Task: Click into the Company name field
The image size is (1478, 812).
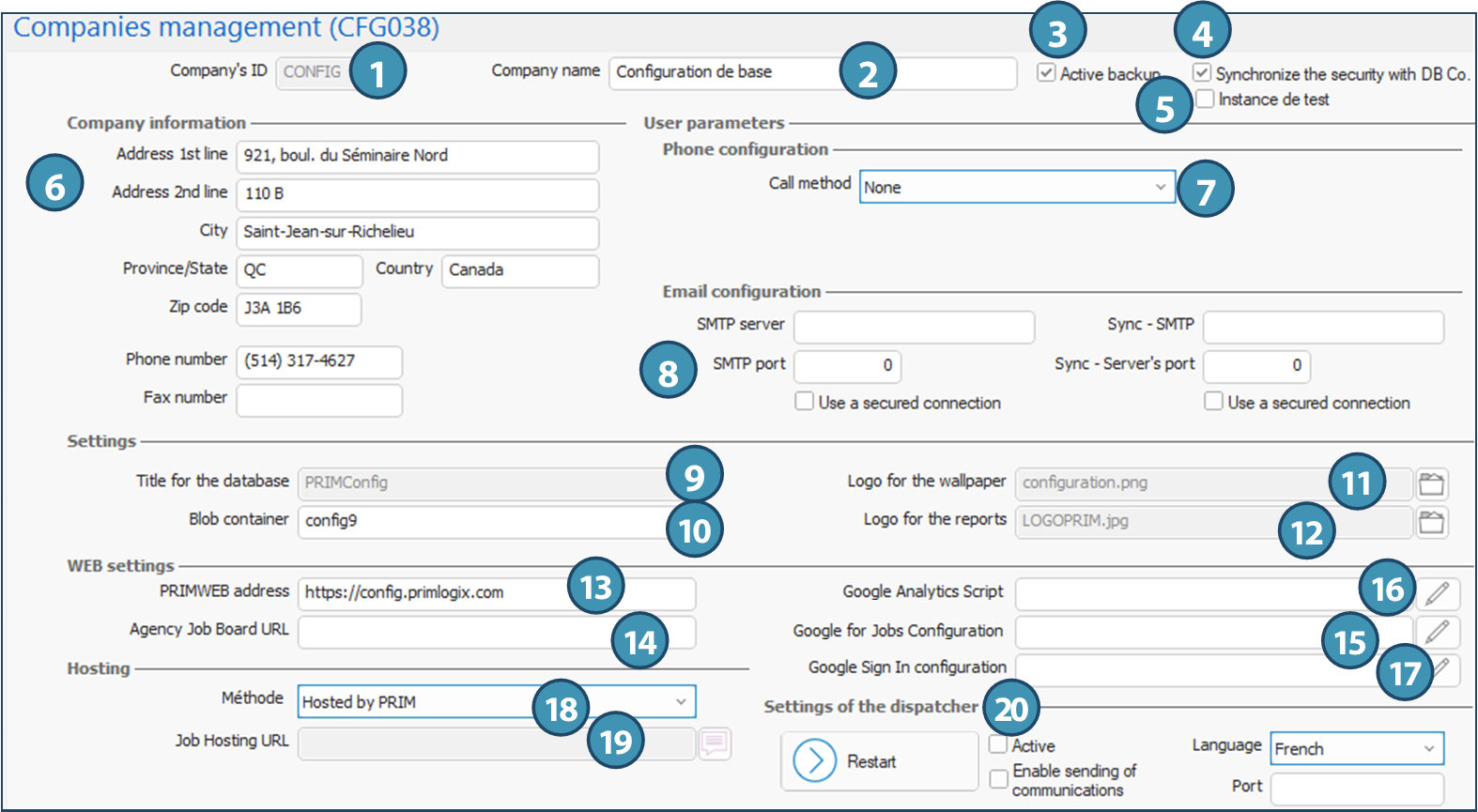Action: tap(723, 72)
